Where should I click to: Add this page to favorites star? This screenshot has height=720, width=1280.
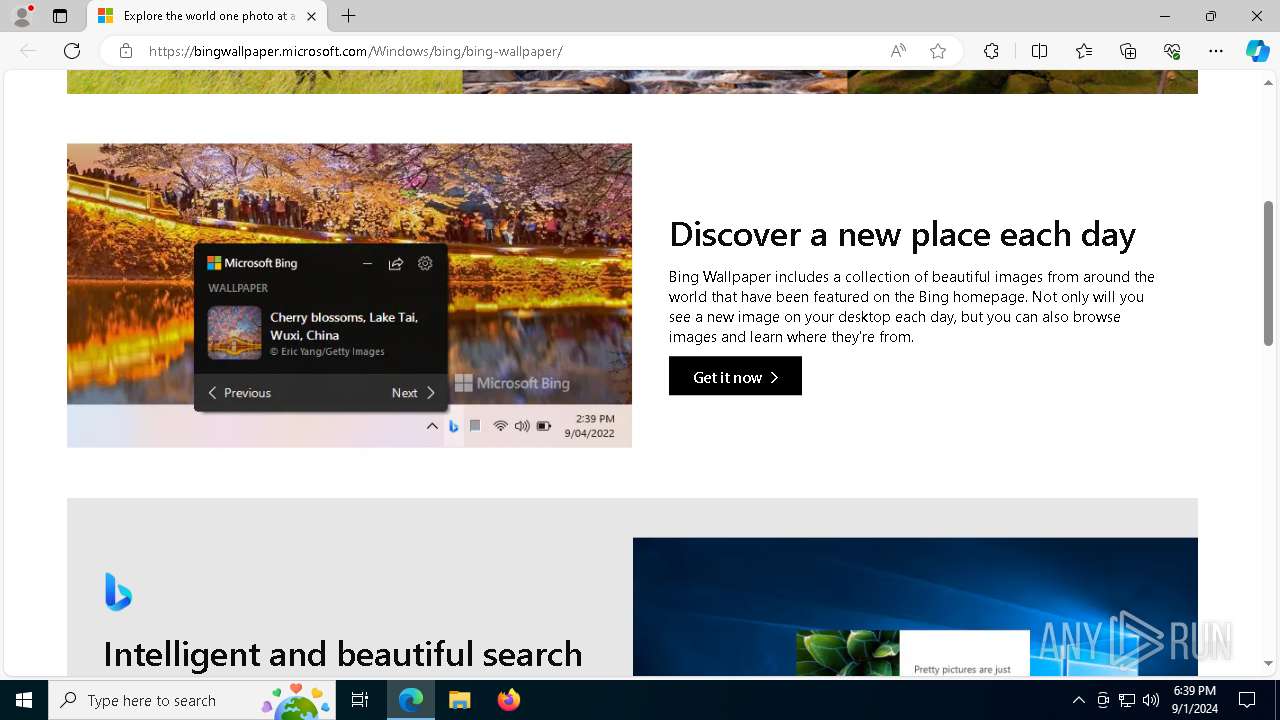[938, 51]
